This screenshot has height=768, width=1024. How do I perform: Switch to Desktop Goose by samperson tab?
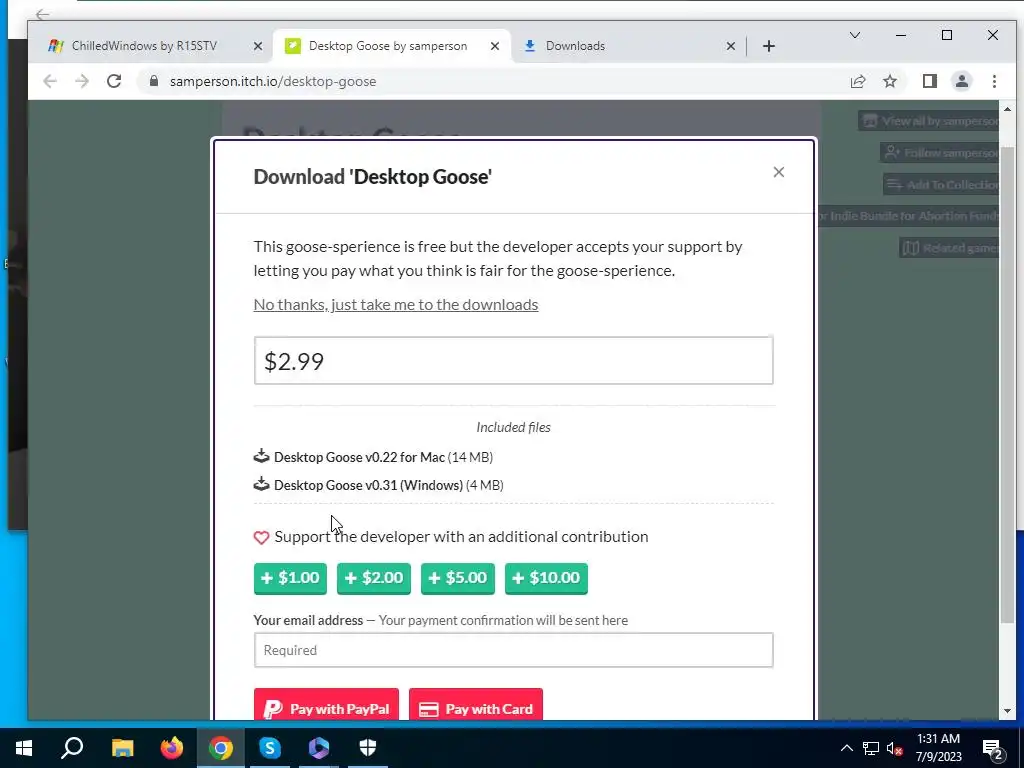click(x=388, y=46)
